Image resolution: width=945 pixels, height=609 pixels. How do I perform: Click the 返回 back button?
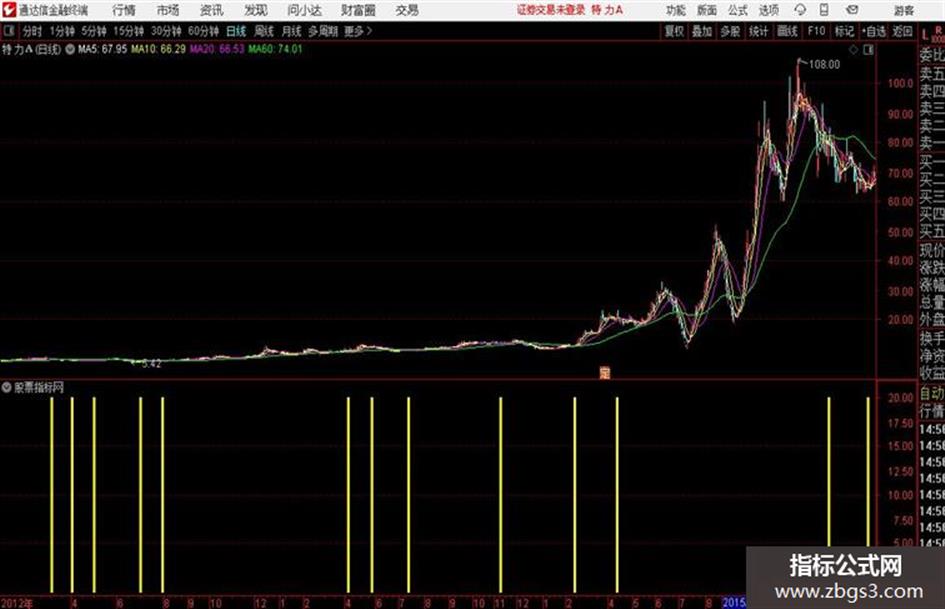pyautogui.click(x=902, y=31)
